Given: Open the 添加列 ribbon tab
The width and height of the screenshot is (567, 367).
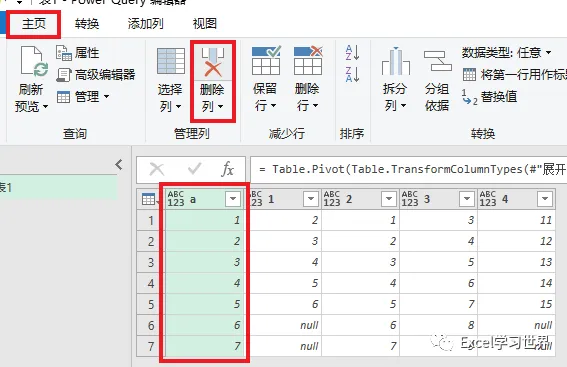Looking at the screenshot, I should (x=145, y=24).
